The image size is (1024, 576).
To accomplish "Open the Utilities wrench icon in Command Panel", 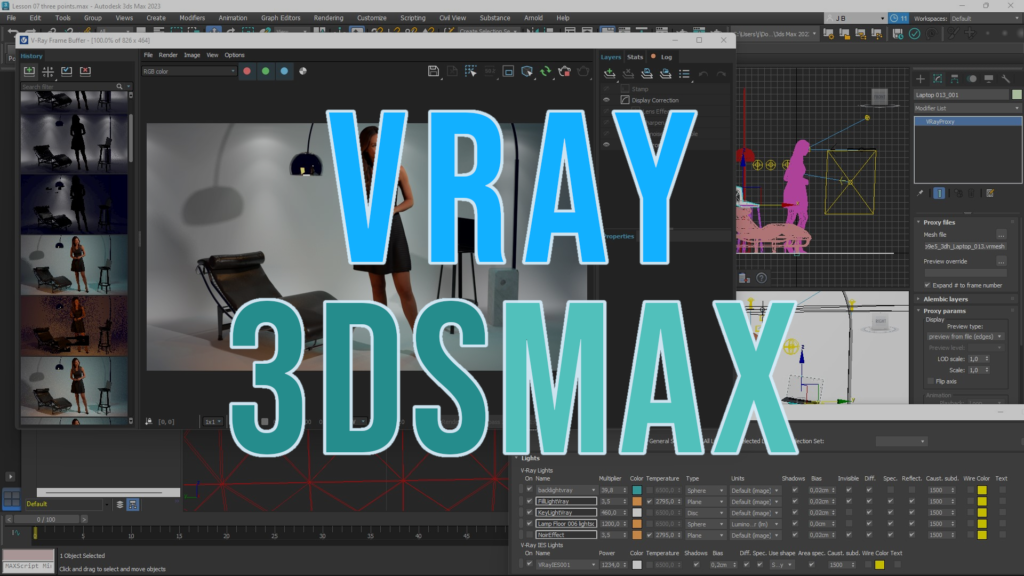I will [x=1006, y=79].
